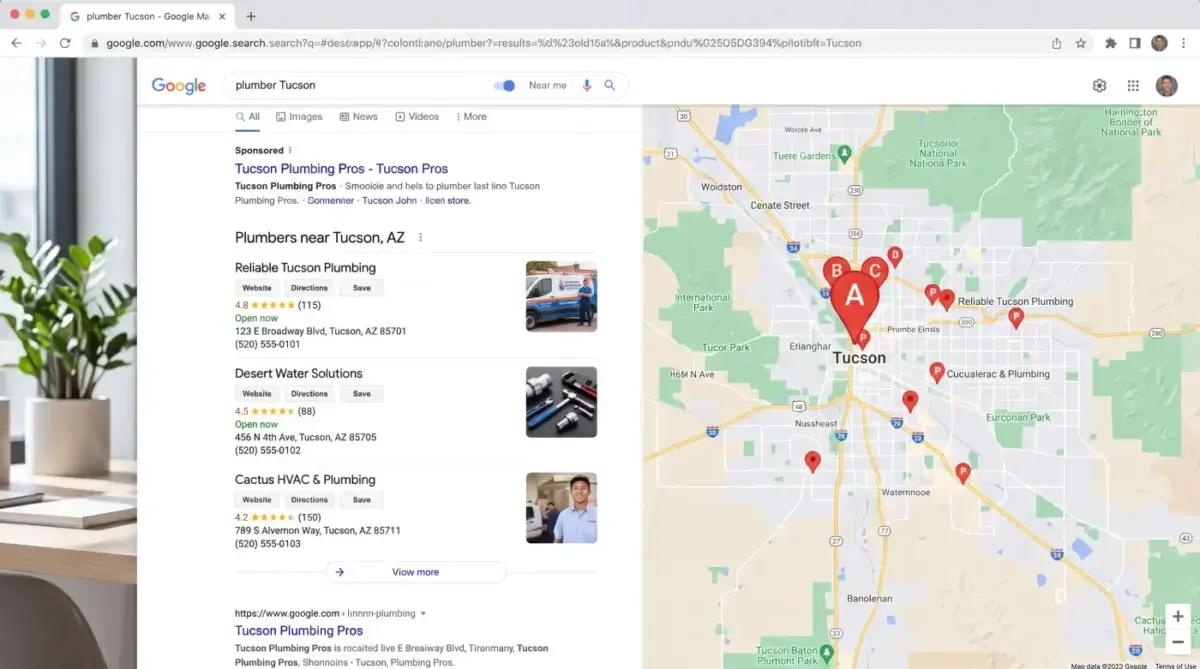Open Website for Desert Water Solutions

click(x=257, y=394)
